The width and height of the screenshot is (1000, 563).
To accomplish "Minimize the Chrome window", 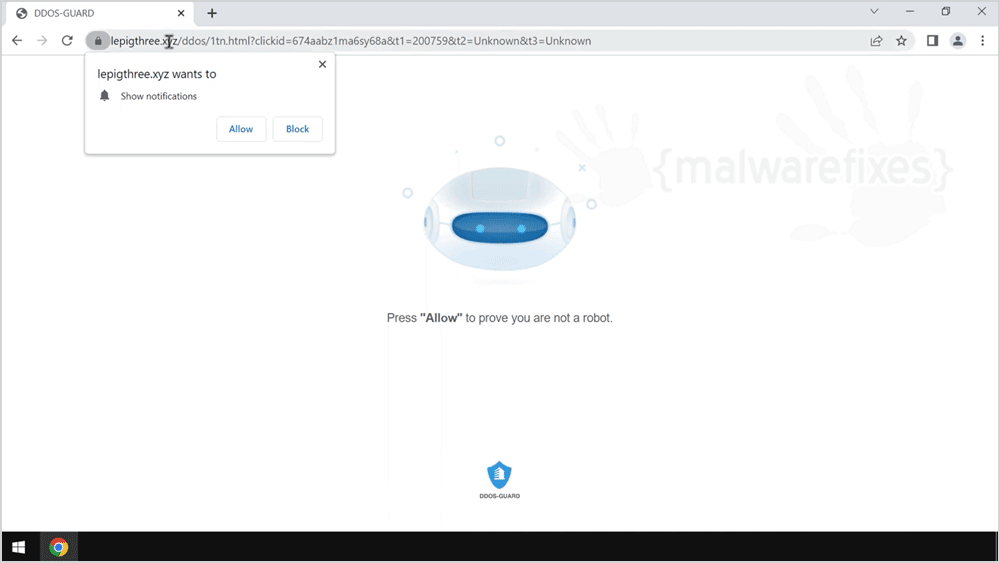I will click(x=910, y=11).
